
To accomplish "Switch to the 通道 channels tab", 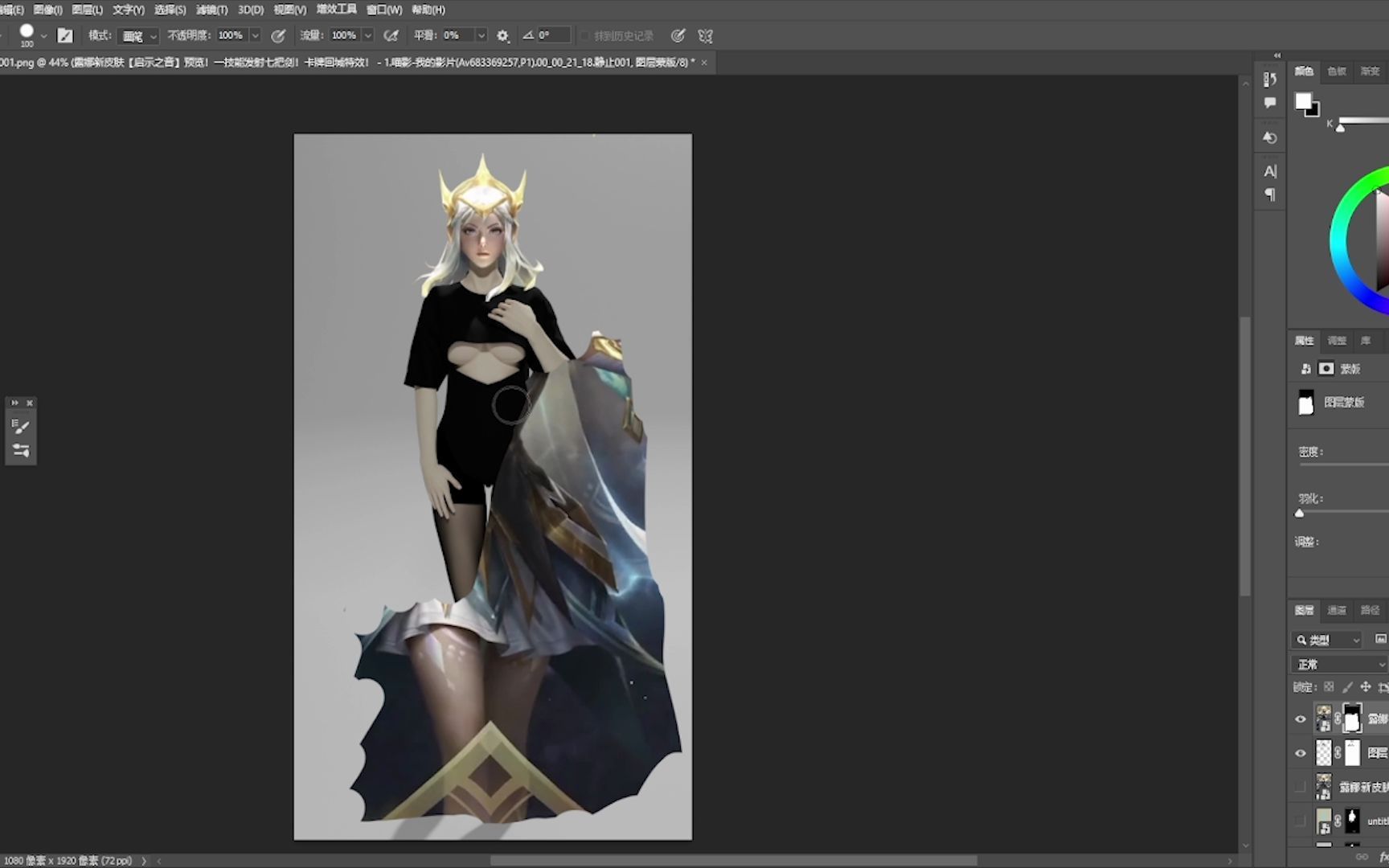I will point(1337,610).
